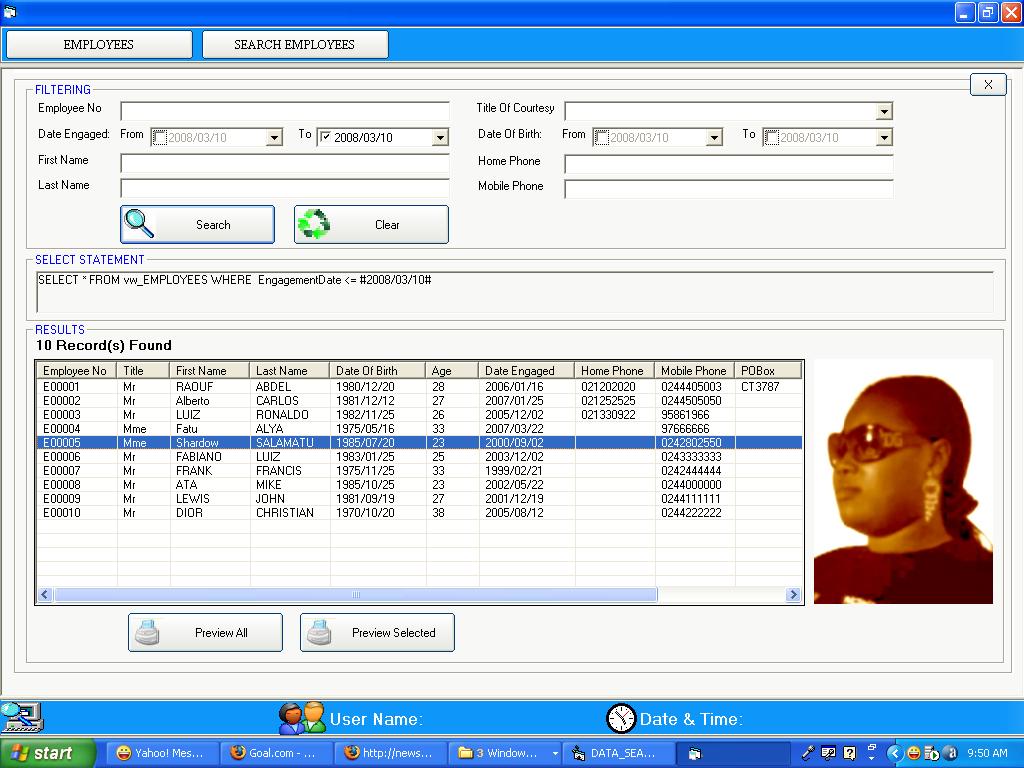Click the Windows start button

47,753
